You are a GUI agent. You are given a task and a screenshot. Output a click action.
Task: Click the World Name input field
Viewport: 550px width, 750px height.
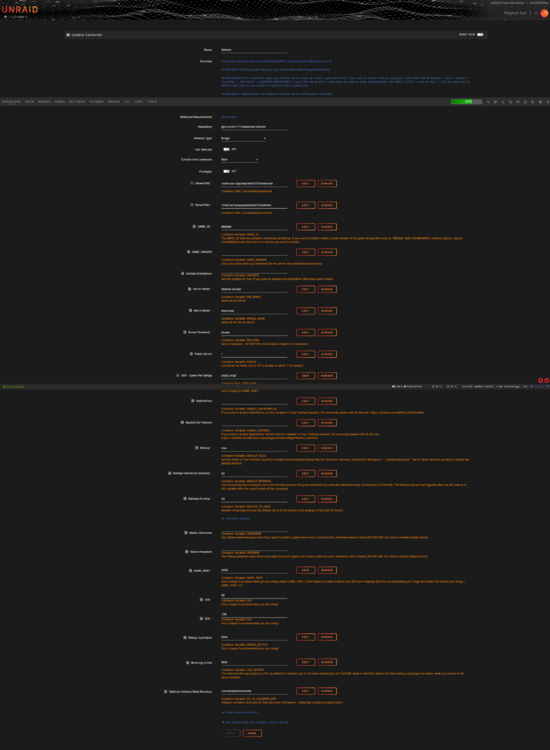coord(254,311)
